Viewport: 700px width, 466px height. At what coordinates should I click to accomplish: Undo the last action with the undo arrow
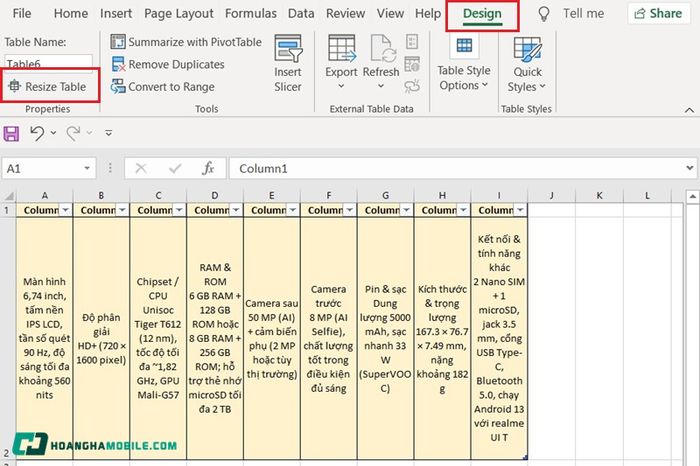pos(37,133)
